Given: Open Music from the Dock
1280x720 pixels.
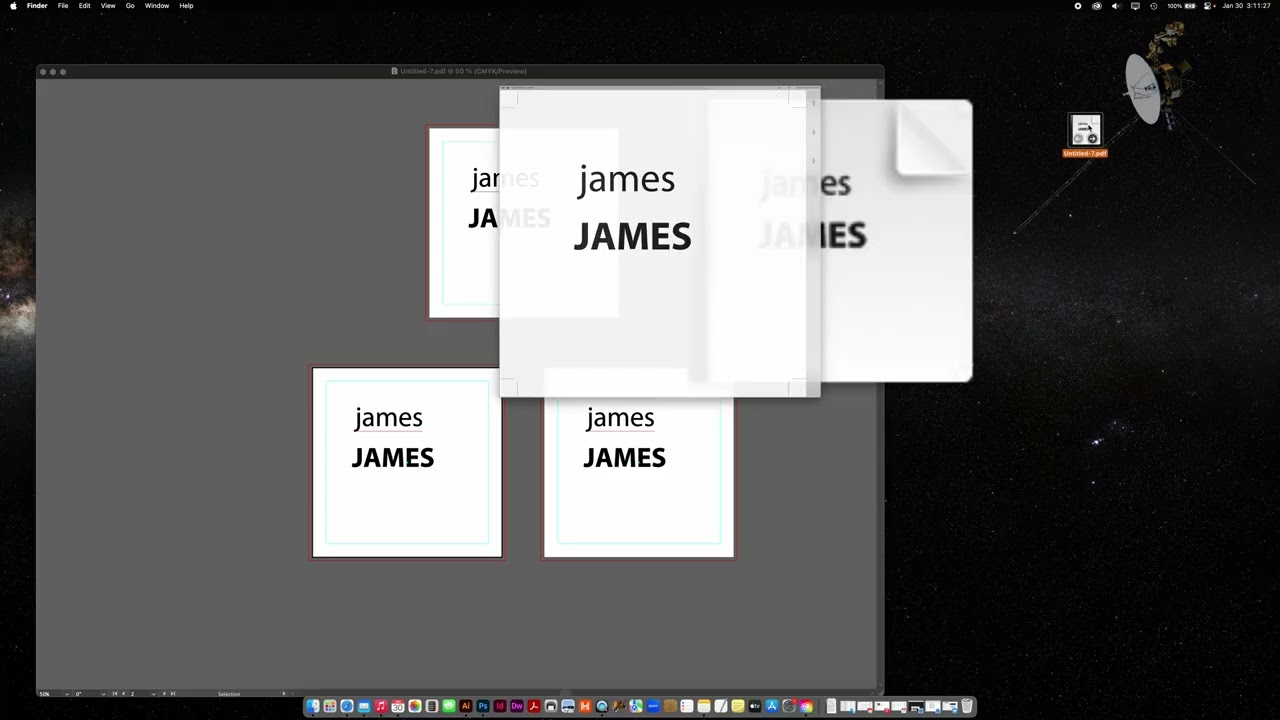Looking at the screenshot, I should [x=381, y=707].
